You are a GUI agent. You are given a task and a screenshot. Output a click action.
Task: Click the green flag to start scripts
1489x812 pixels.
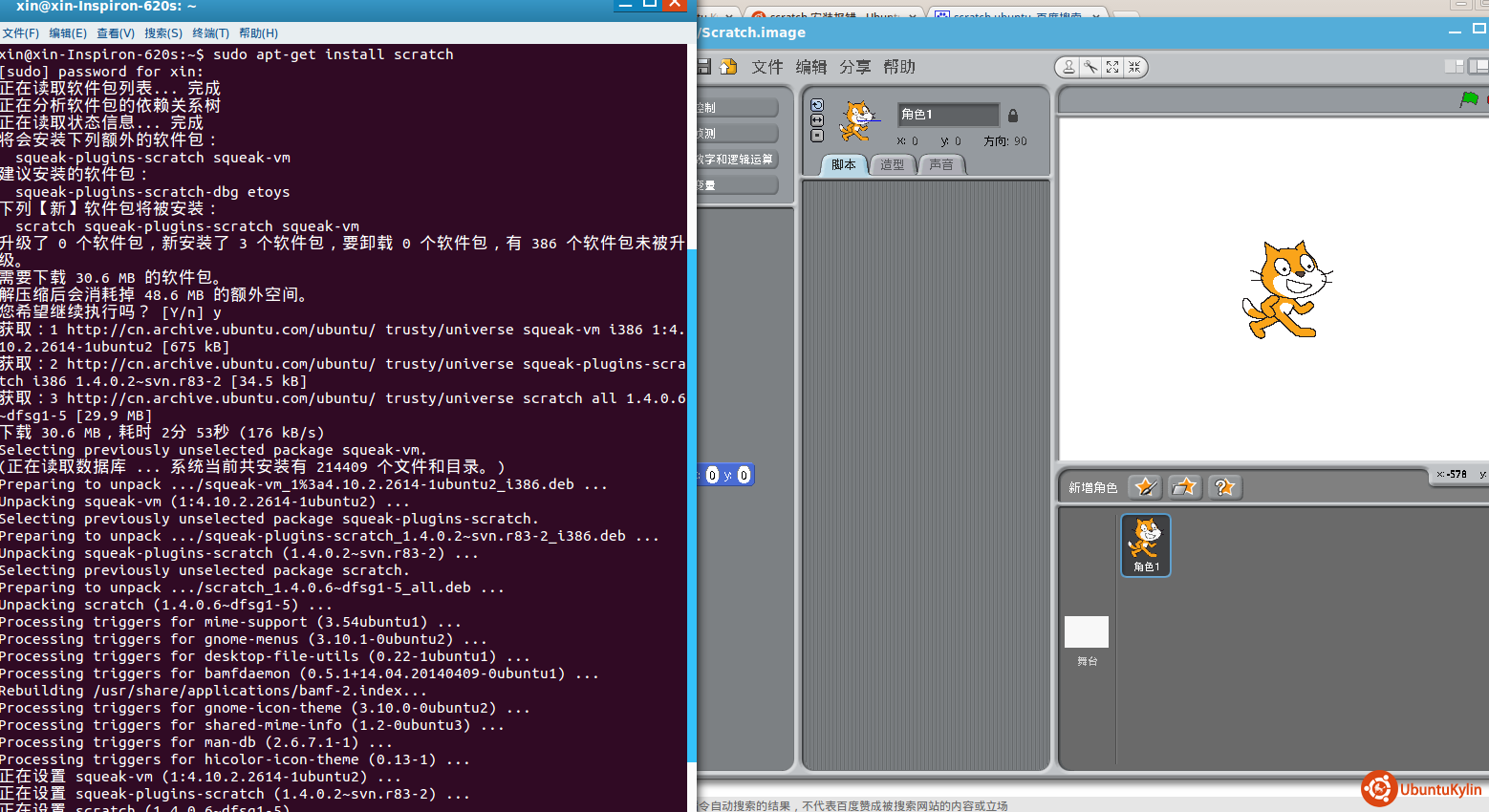pos(1469,99)
